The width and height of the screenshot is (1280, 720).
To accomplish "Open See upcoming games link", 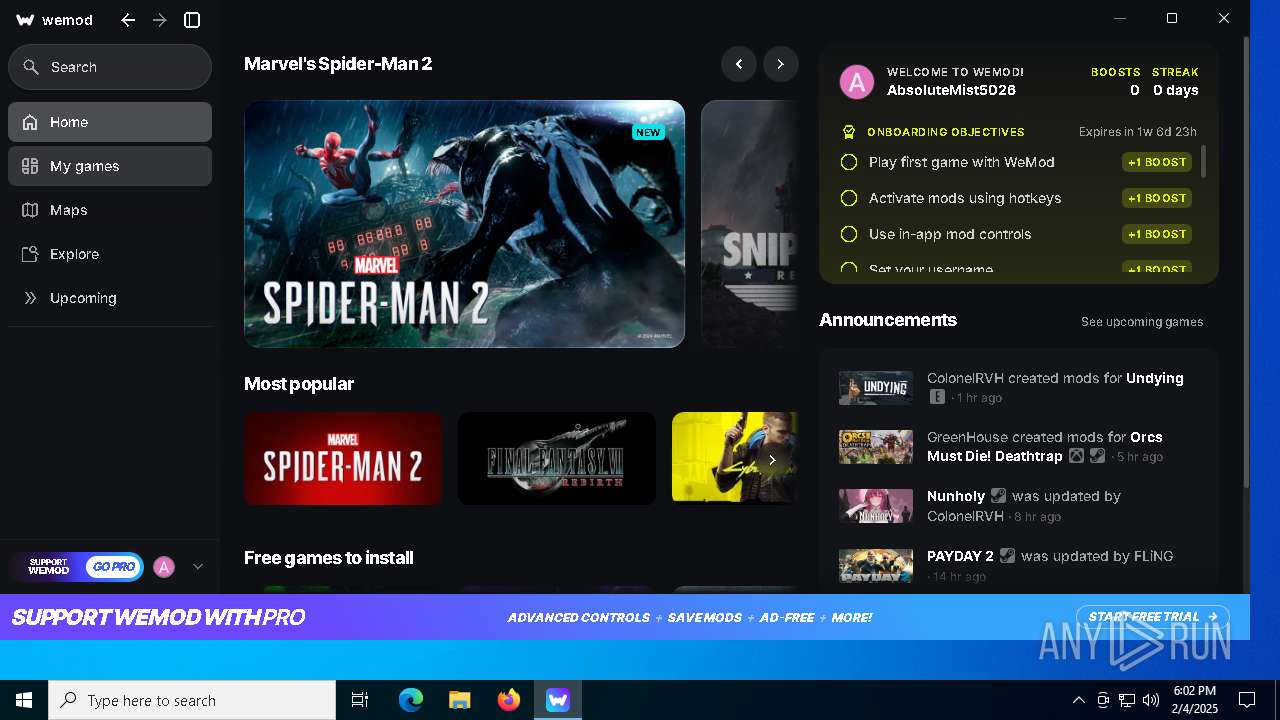I will tap(1142, 322).
